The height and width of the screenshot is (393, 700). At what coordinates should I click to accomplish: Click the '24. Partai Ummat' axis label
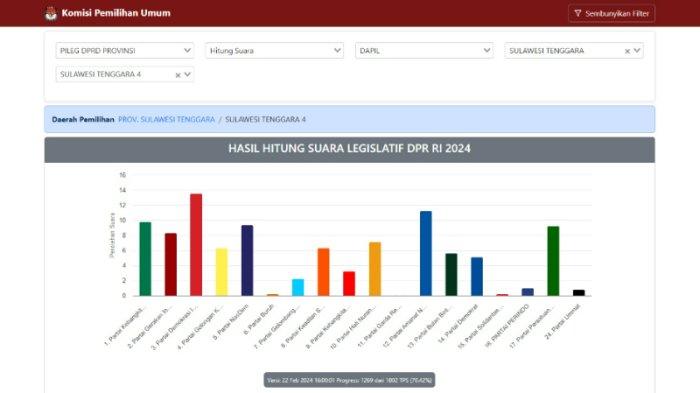pos(562,322)
